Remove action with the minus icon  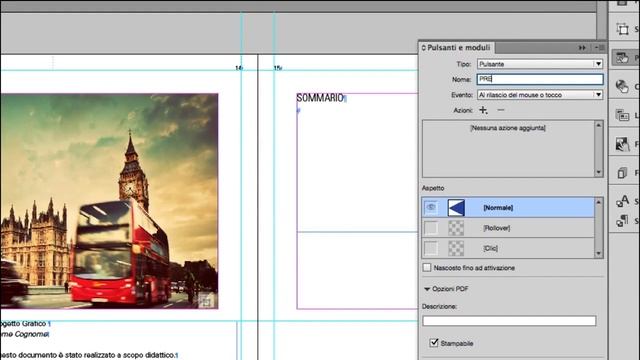point(501,110)
